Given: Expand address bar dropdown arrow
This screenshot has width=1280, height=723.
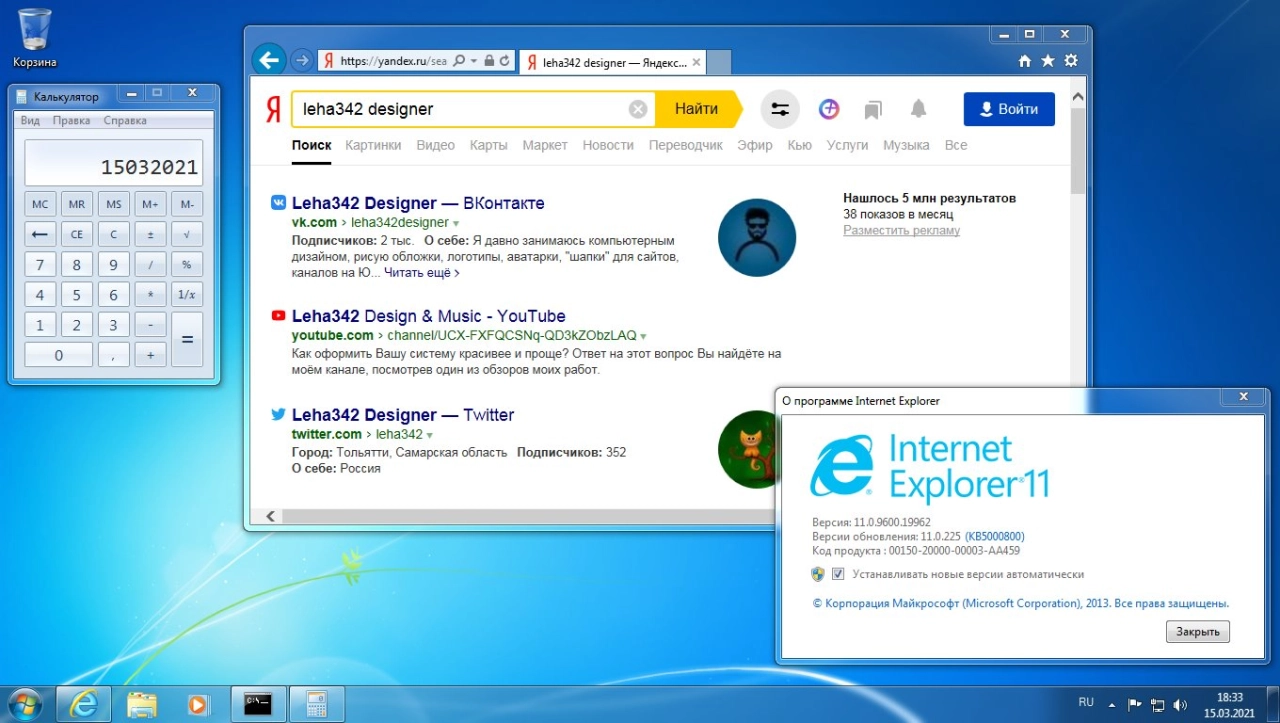Looking at the screenshot, I should (474, 61).
